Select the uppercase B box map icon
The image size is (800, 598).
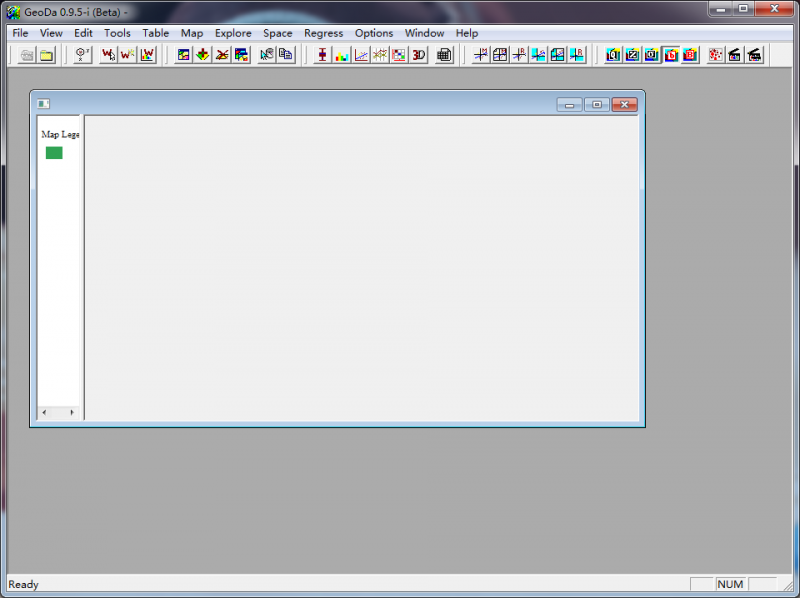click(x=690, y=55)
